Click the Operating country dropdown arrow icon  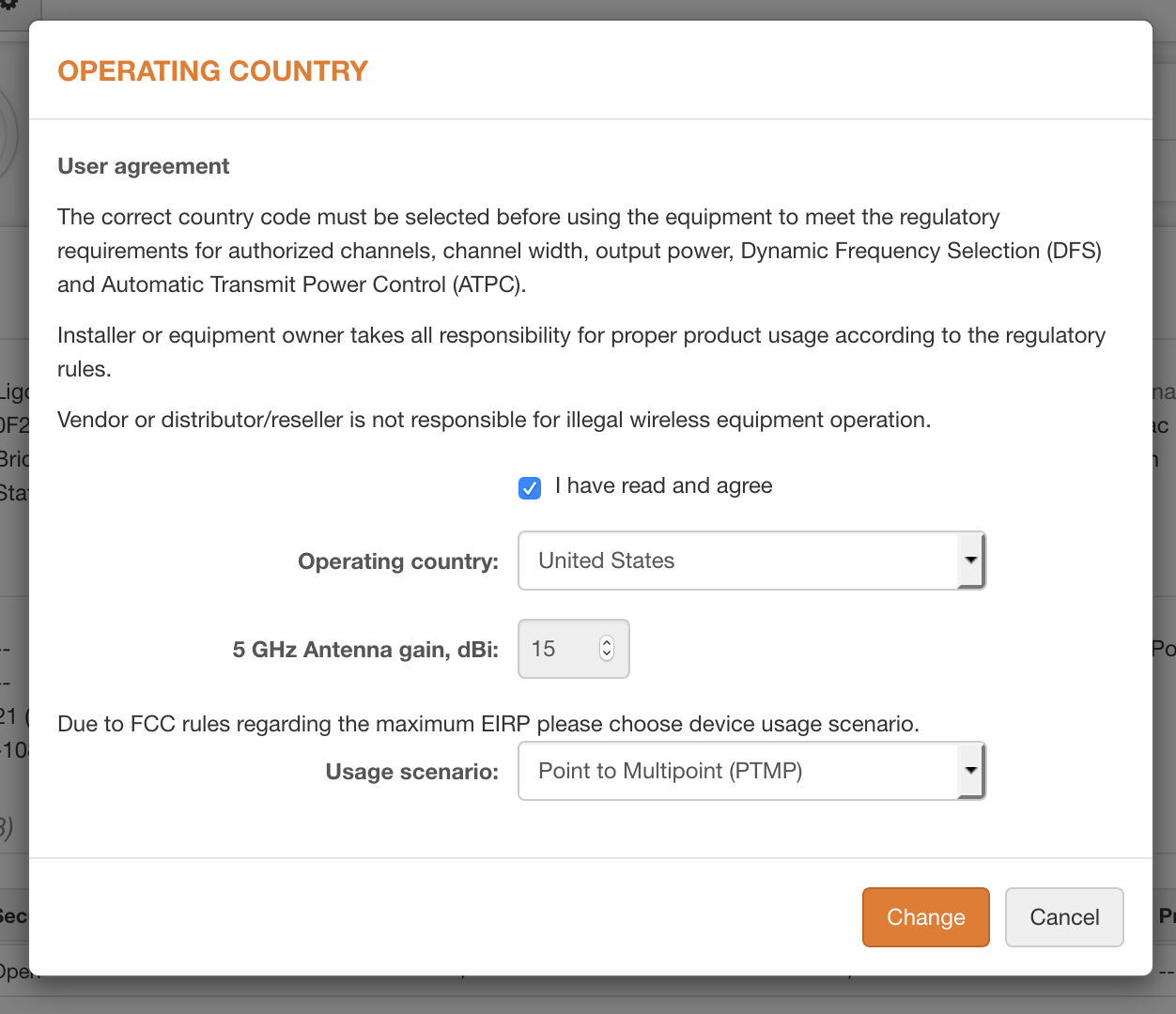coord(971,561)
